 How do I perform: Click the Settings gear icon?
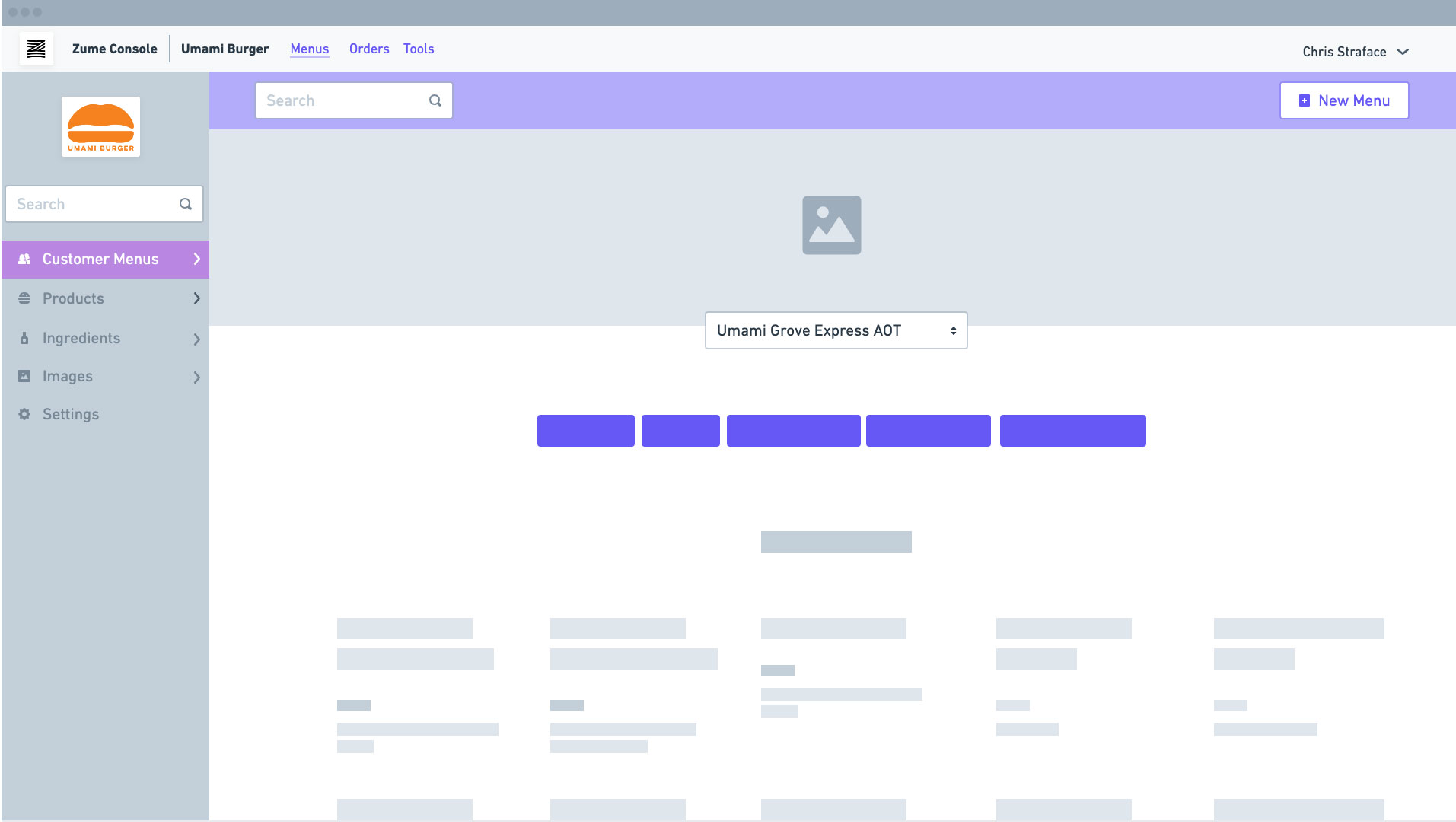pos(24,414)
